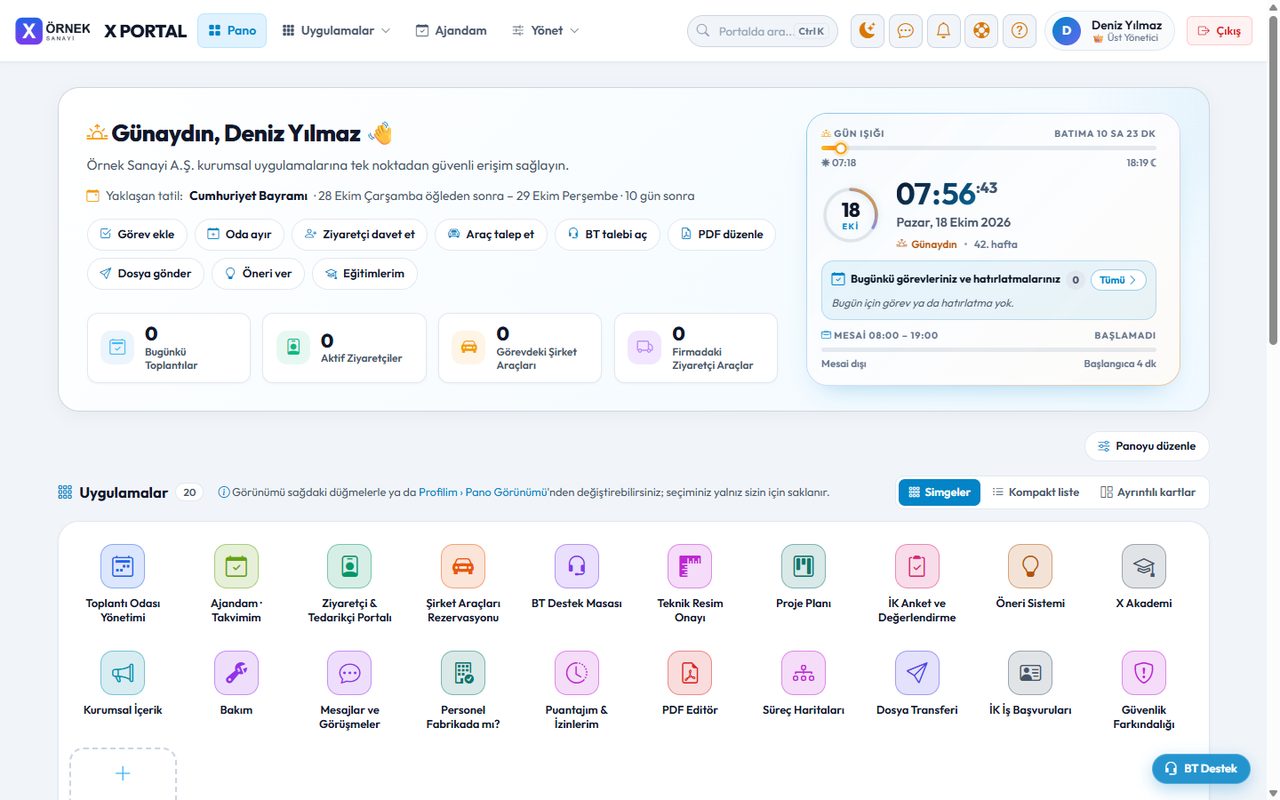Image resolution: width=1280 pixels, height=800 pixels.
Task: Open İK Anket ve Değerlendirme icon
Action: [x=917, y=566]
